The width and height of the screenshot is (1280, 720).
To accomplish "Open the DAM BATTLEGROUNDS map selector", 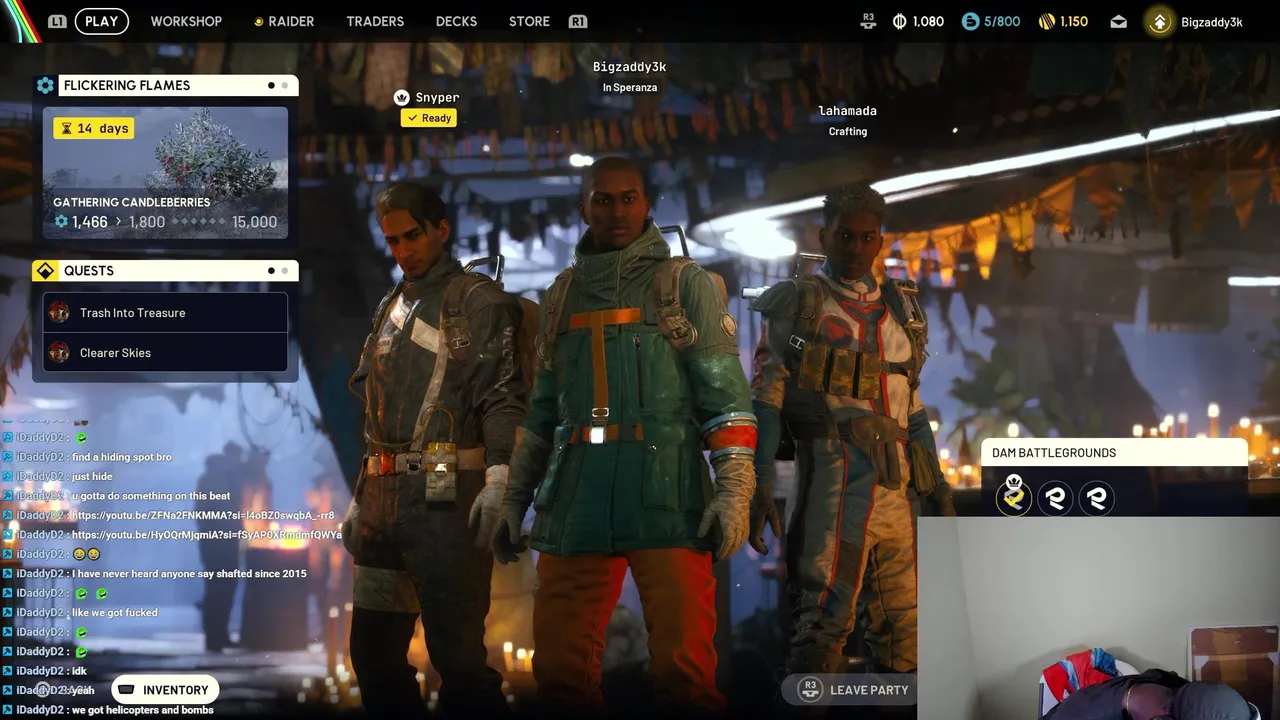I will click(x=1114, y=453).
